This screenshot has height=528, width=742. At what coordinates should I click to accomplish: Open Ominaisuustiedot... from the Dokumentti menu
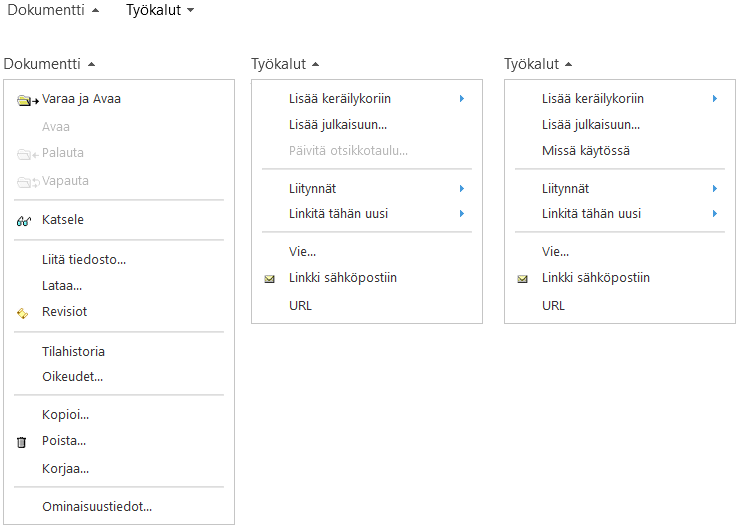(97, 506)
